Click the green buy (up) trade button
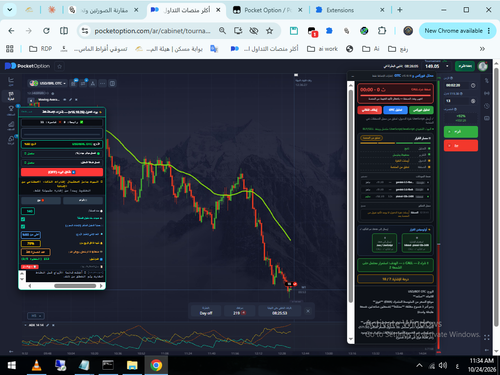The image size is (500, 375). pyautogui.click(x=461, y=132)
